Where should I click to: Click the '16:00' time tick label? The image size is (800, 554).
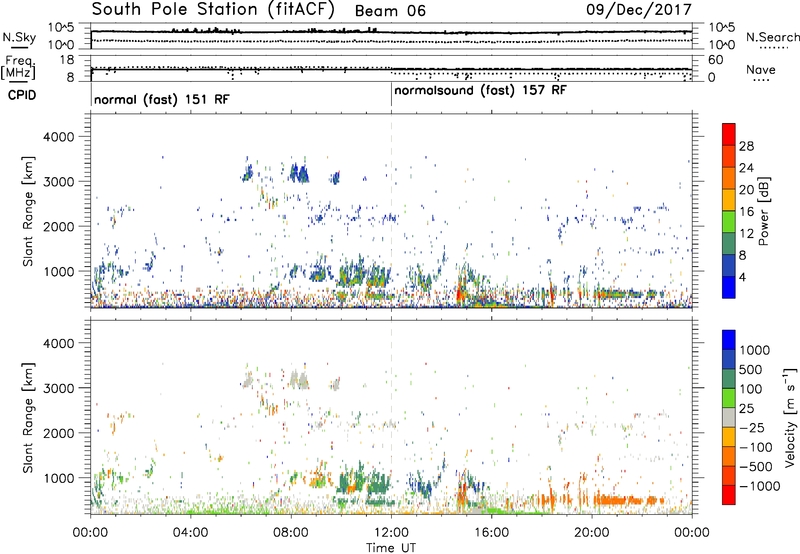point(491,533)
